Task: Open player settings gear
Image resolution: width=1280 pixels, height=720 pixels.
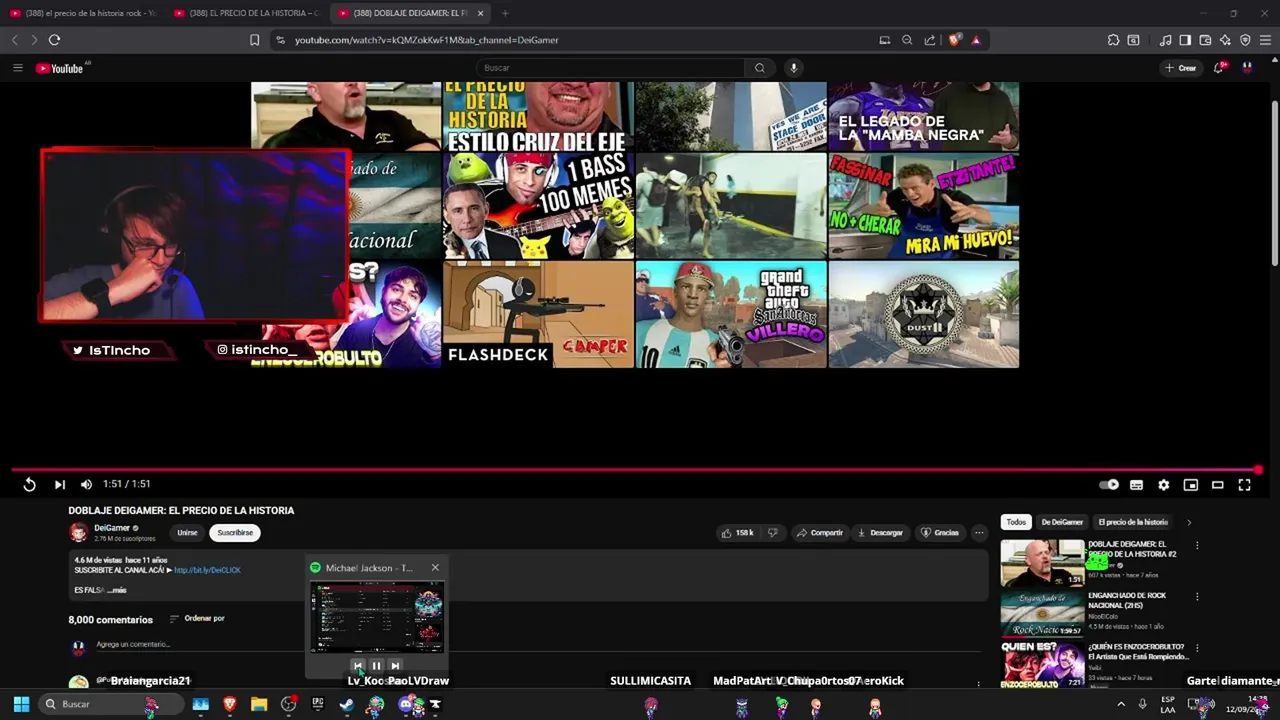Action: tap(1163, 485)
